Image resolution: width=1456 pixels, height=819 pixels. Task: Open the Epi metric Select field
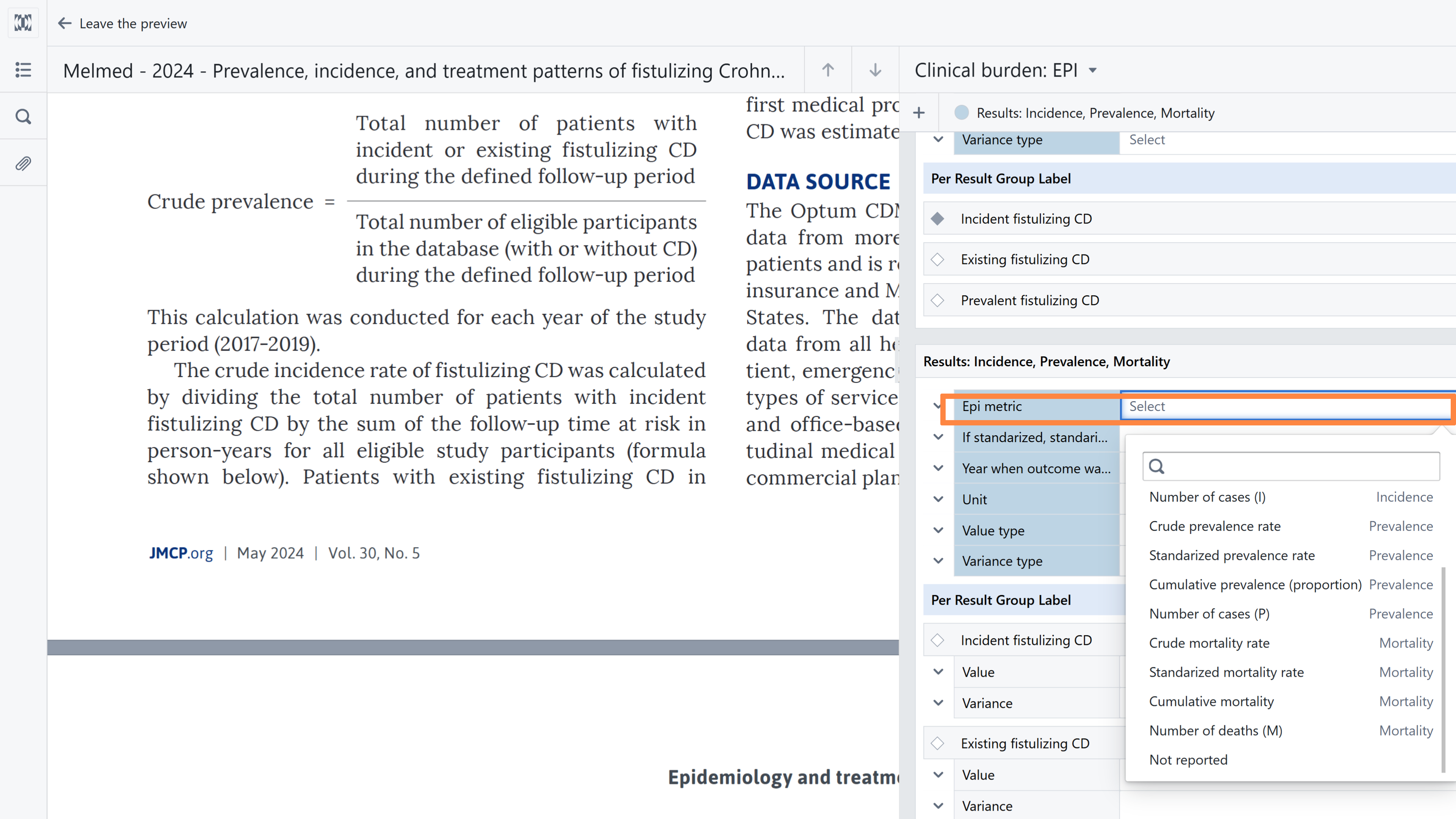tap(1288, 406)
